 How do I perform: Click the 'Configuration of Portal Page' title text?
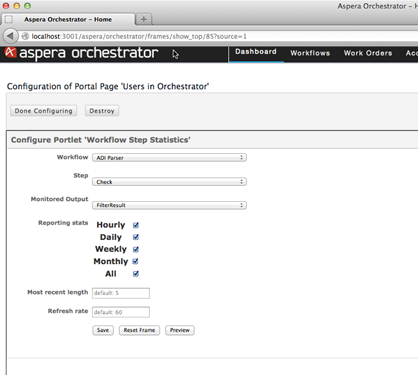coord(108,86)
